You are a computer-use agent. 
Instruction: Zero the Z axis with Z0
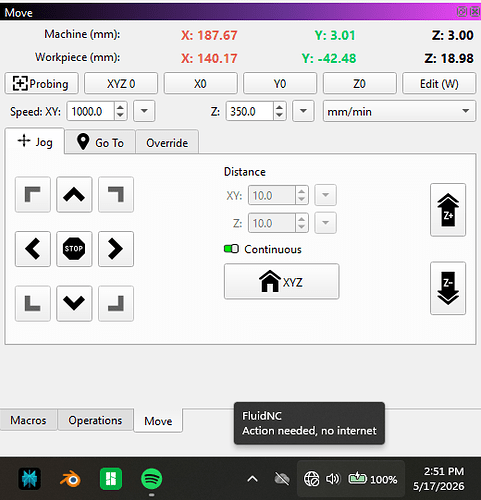[359, 83]
